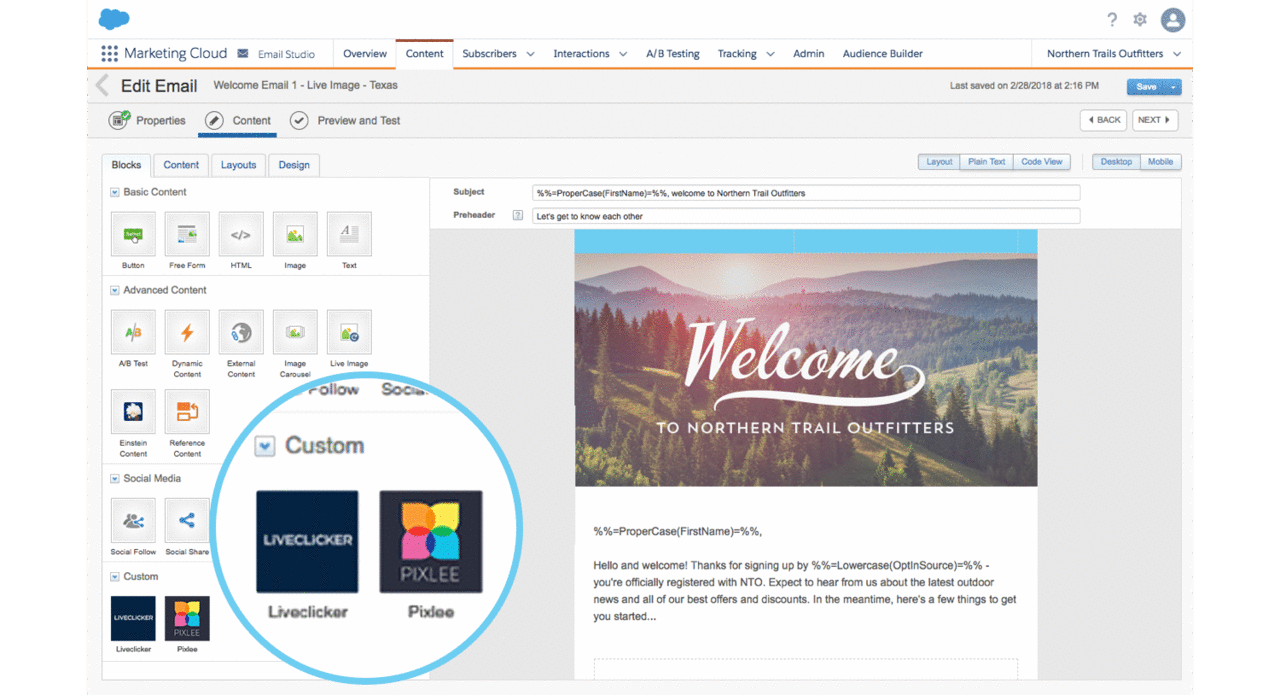Click the NEXT button
This screenshot has height=695, width=1280.
point(1155,120)
